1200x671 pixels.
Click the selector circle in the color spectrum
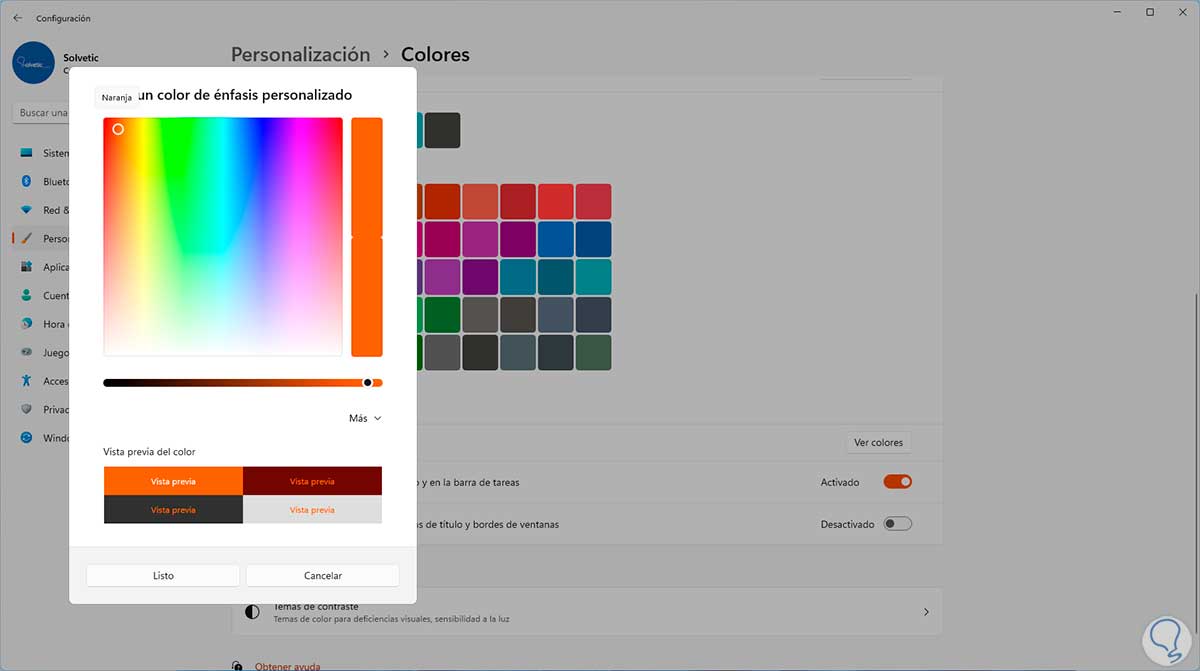(x=118, y=129)
